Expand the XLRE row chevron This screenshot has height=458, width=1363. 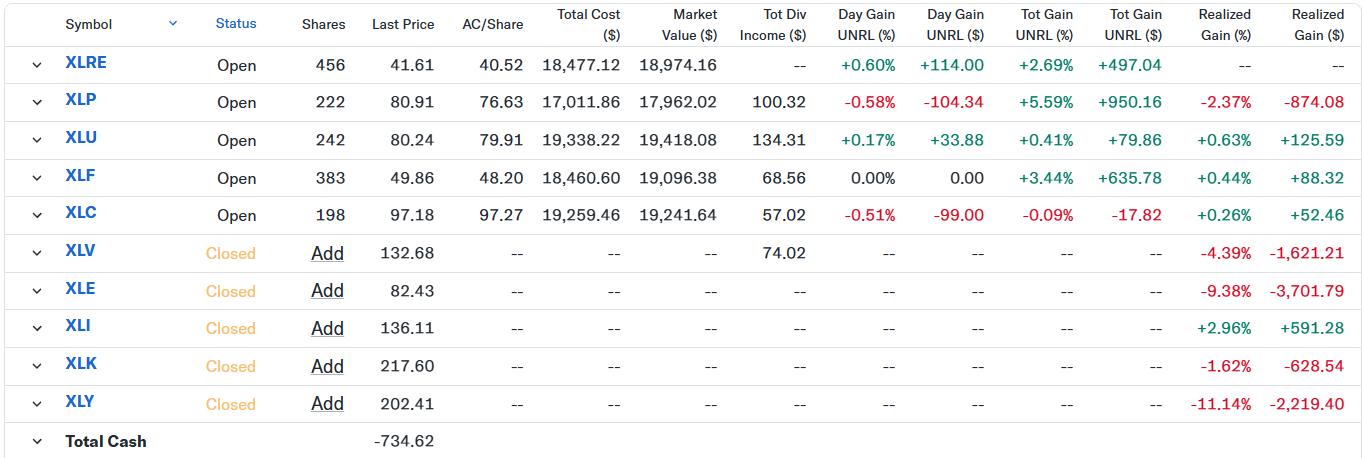click(x=37, y=65)
